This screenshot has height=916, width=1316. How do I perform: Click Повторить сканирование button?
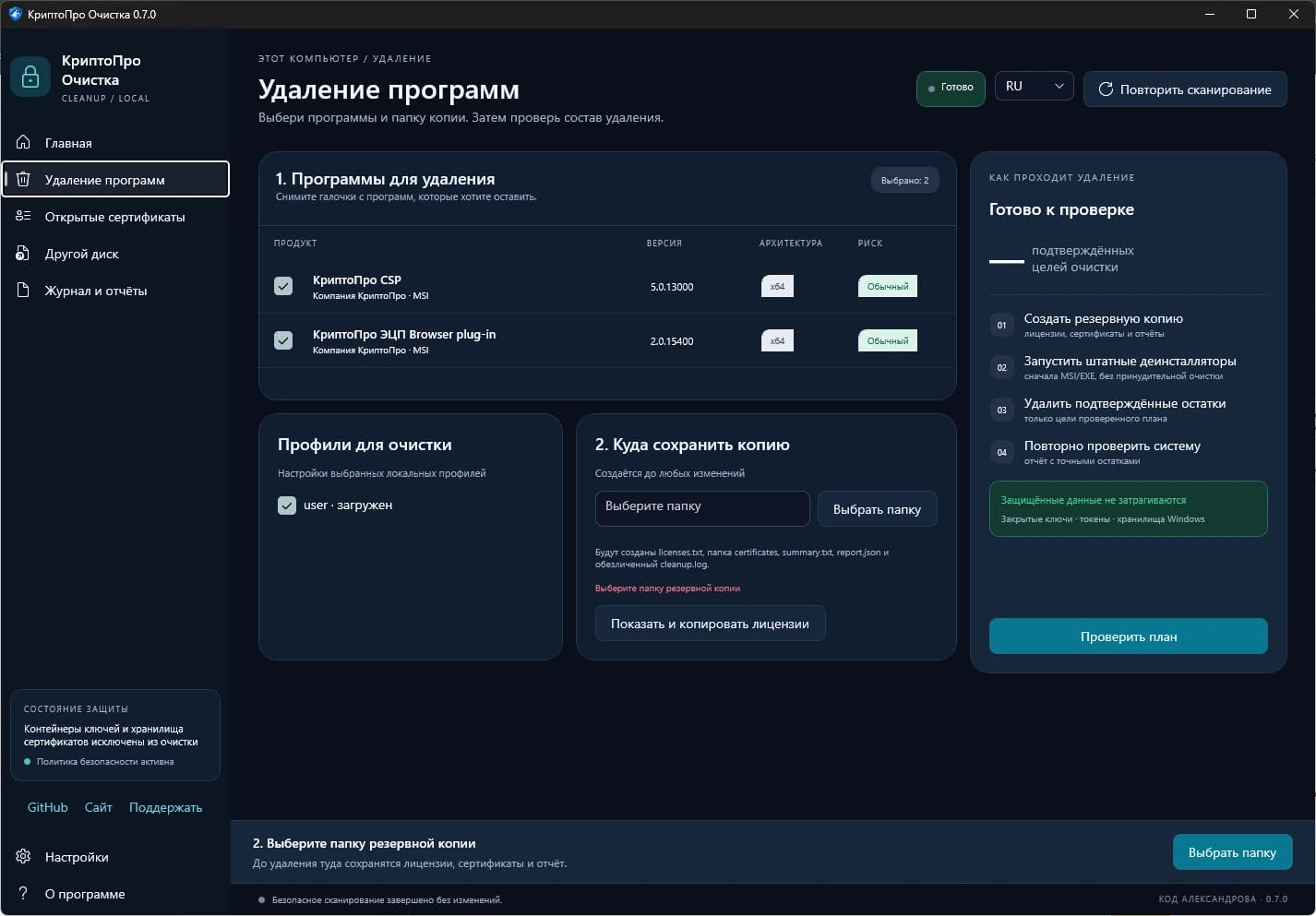coord(1185,89)
